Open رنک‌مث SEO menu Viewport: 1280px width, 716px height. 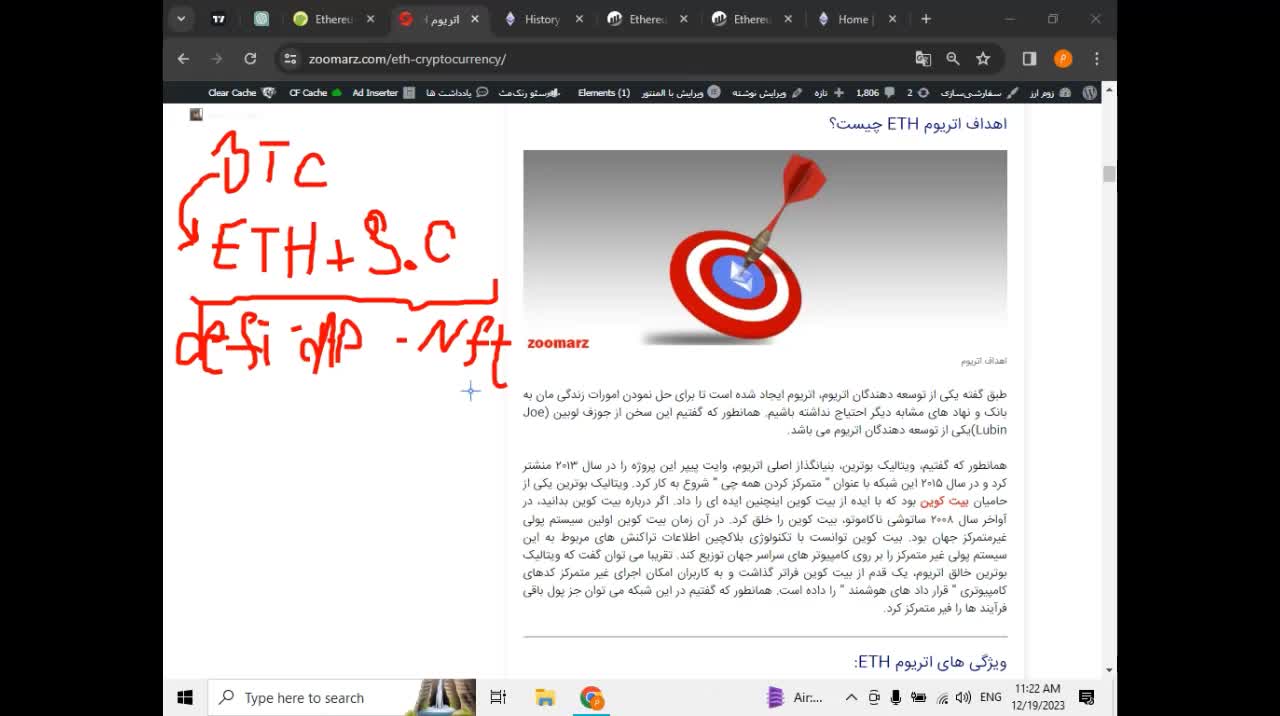click(529, 92)
